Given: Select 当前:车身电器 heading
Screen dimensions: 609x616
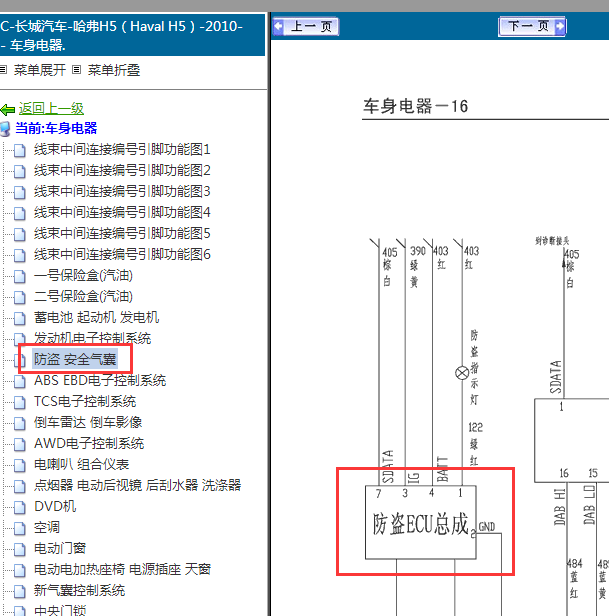Looking at the screenshot, I should (x=56, y=128).
